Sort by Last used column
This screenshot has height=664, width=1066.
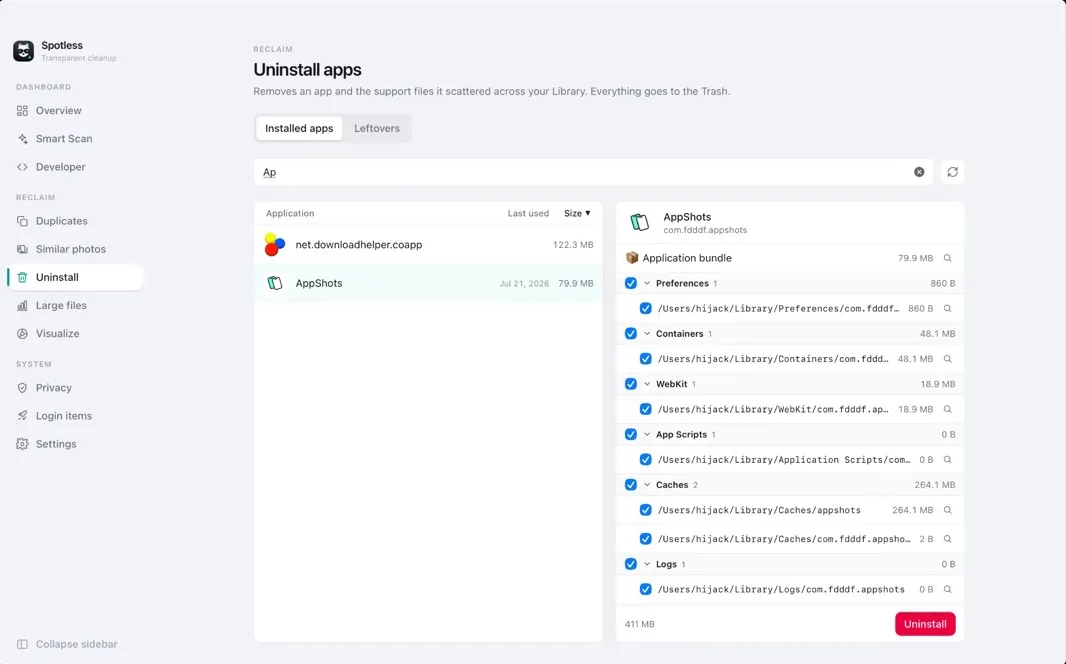pyautogui.click(x=528, y=213)
